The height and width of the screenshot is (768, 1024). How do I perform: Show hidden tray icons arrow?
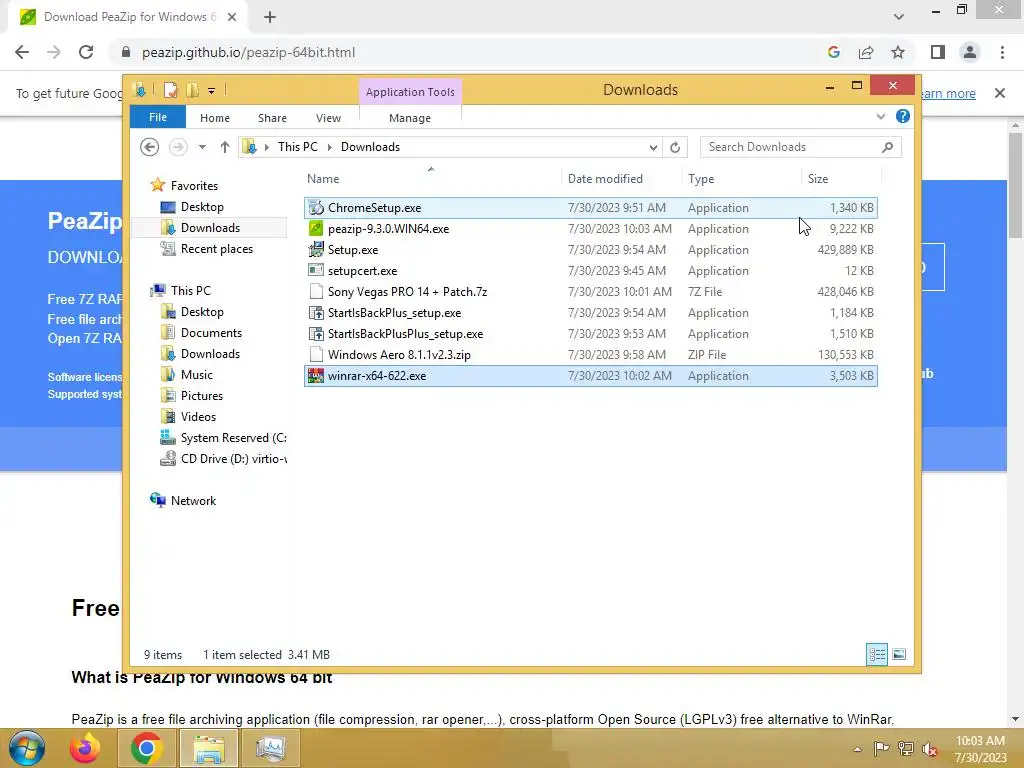pos(857,749)
